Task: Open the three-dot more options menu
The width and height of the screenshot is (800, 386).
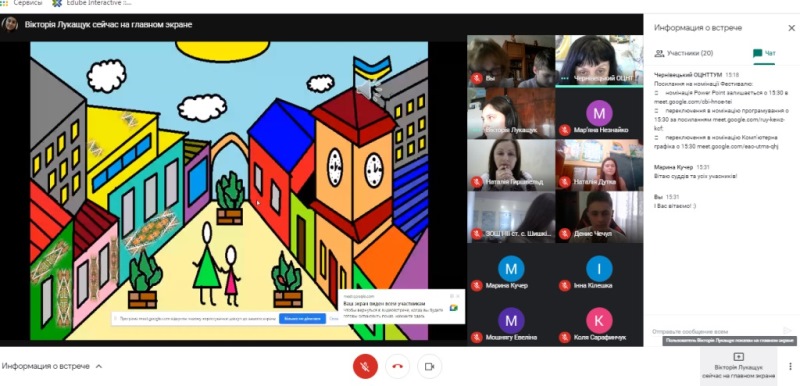Action: tap(790, 366)
